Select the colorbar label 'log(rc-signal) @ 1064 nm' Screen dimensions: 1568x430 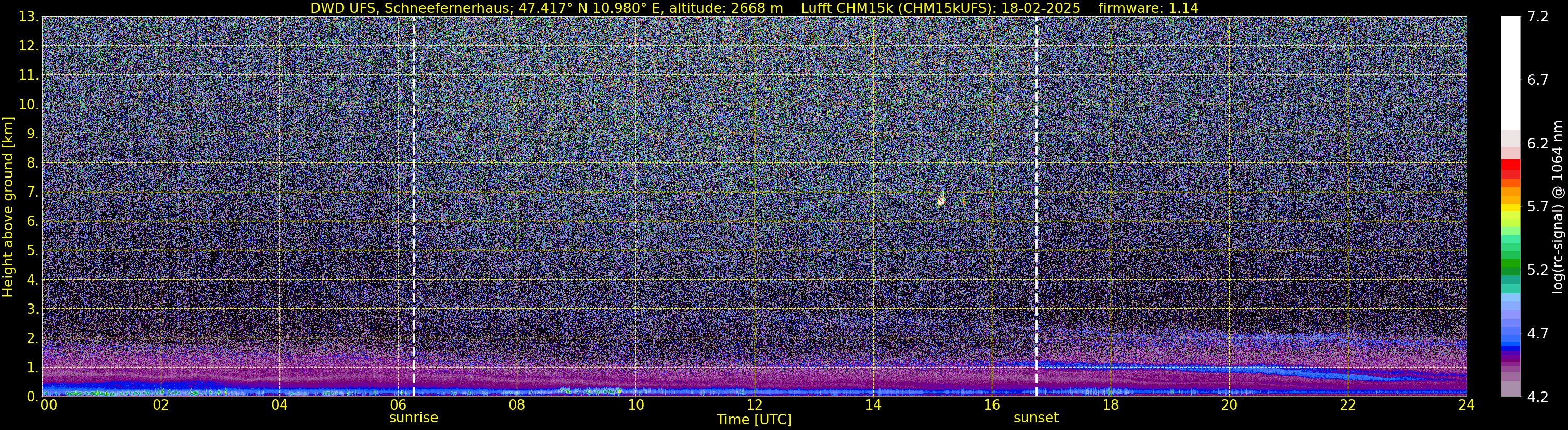click(x=1558, y=207)
